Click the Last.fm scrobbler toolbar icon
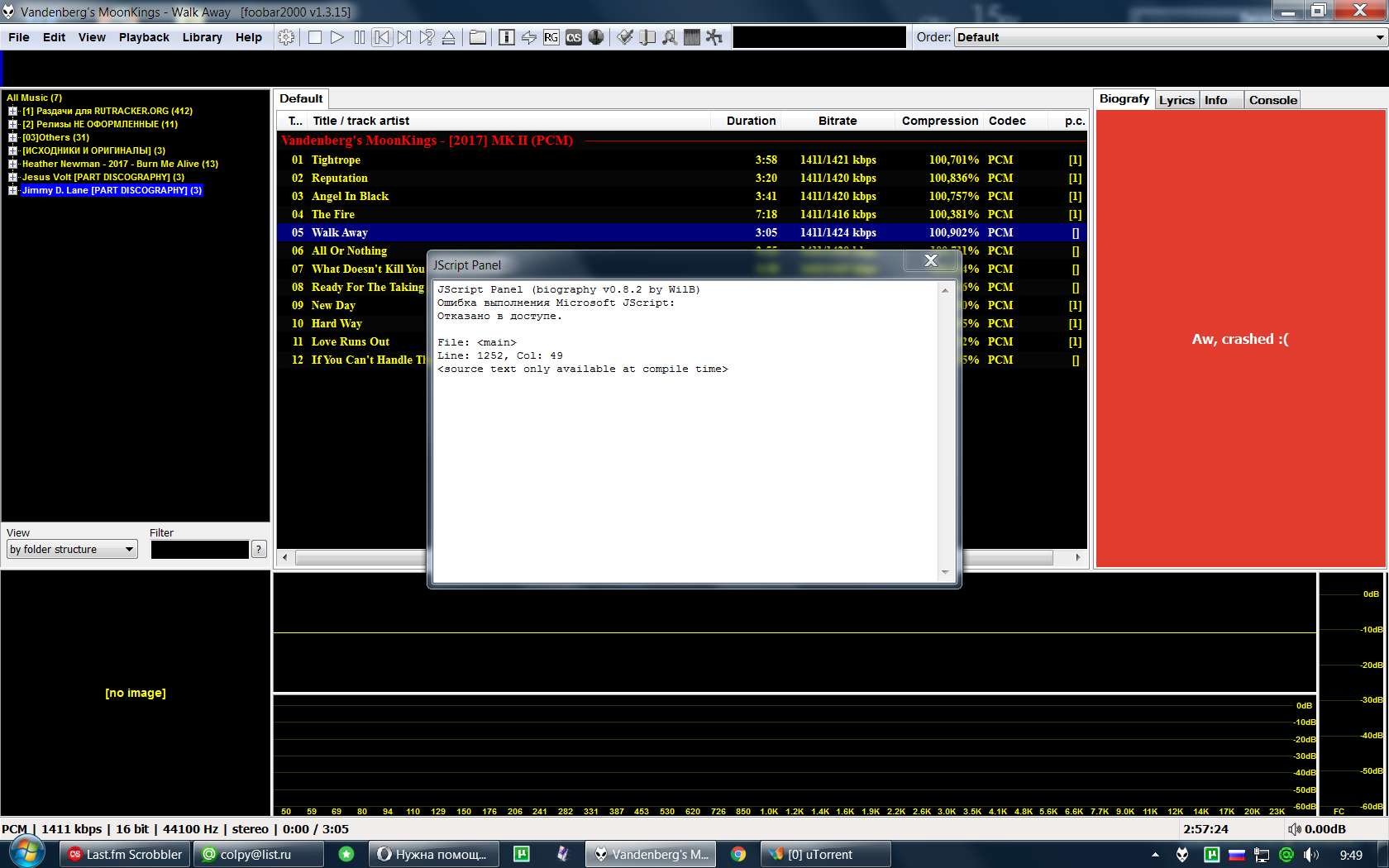This screenshot has height=868, width=1389. coord(574,37)
